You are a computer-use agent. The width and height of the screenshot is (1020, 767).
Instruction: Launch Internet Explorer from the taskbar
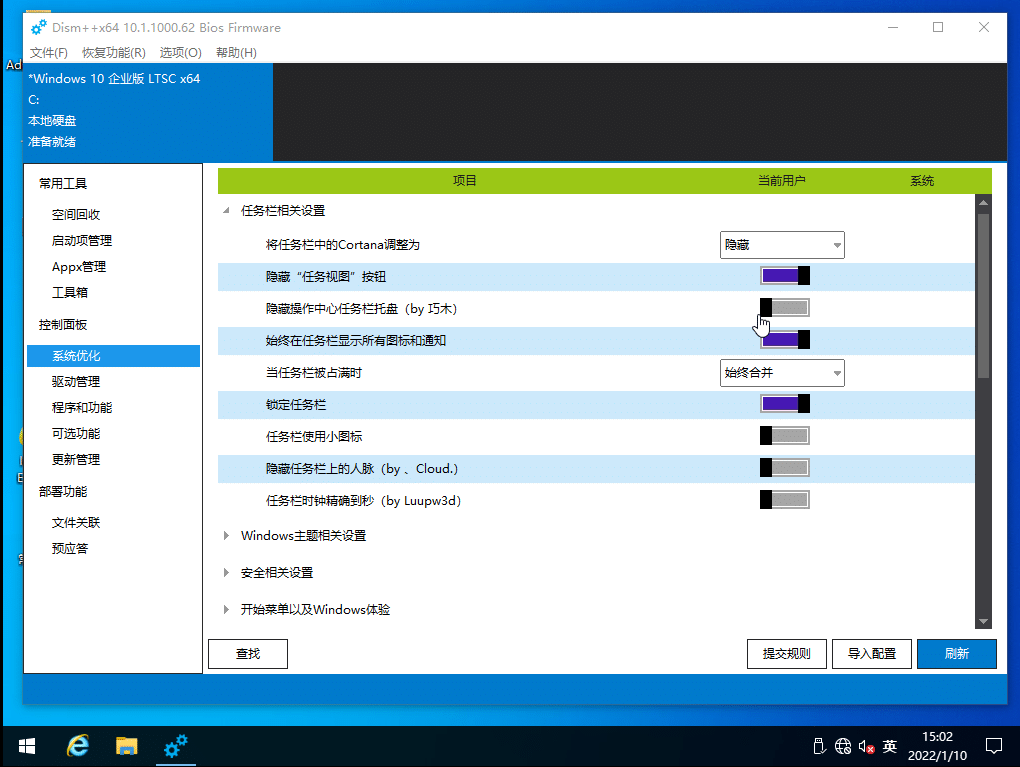(x=77, y=746)
